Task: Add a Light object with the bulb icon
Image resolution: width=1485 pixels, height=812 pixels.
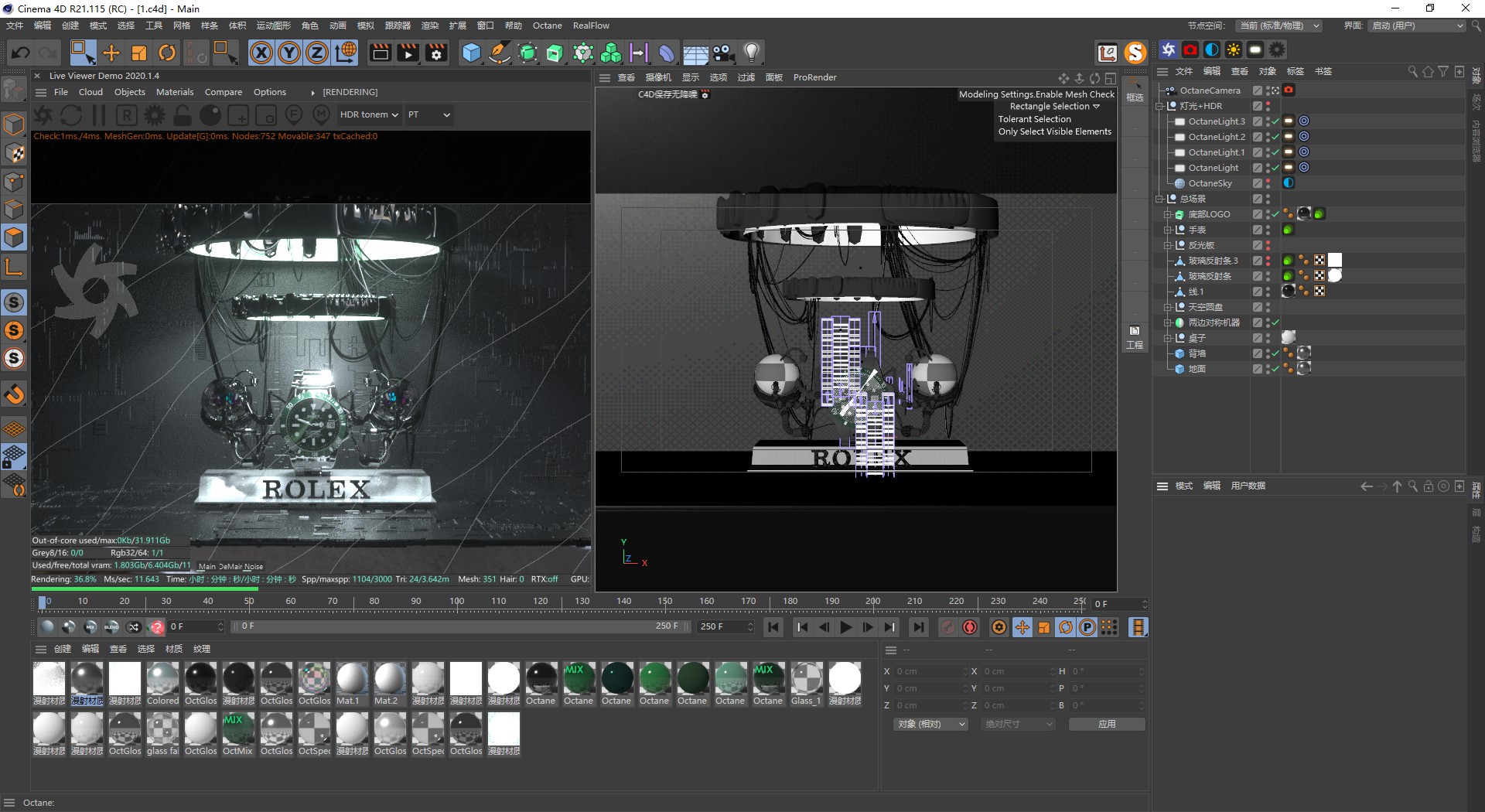Action: point(751,53)
